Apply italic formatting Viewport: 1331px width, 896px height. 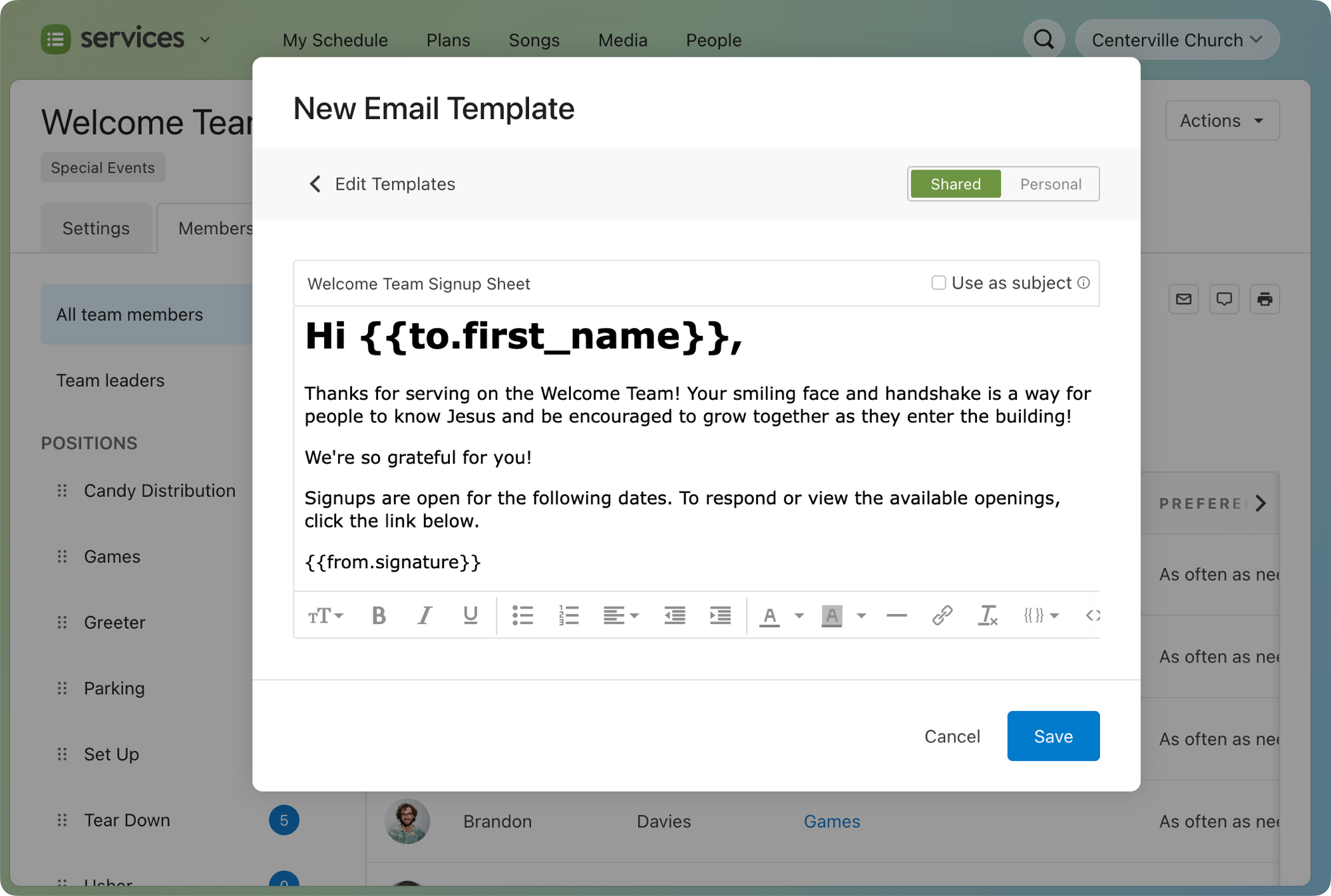[x=425, y=615]
